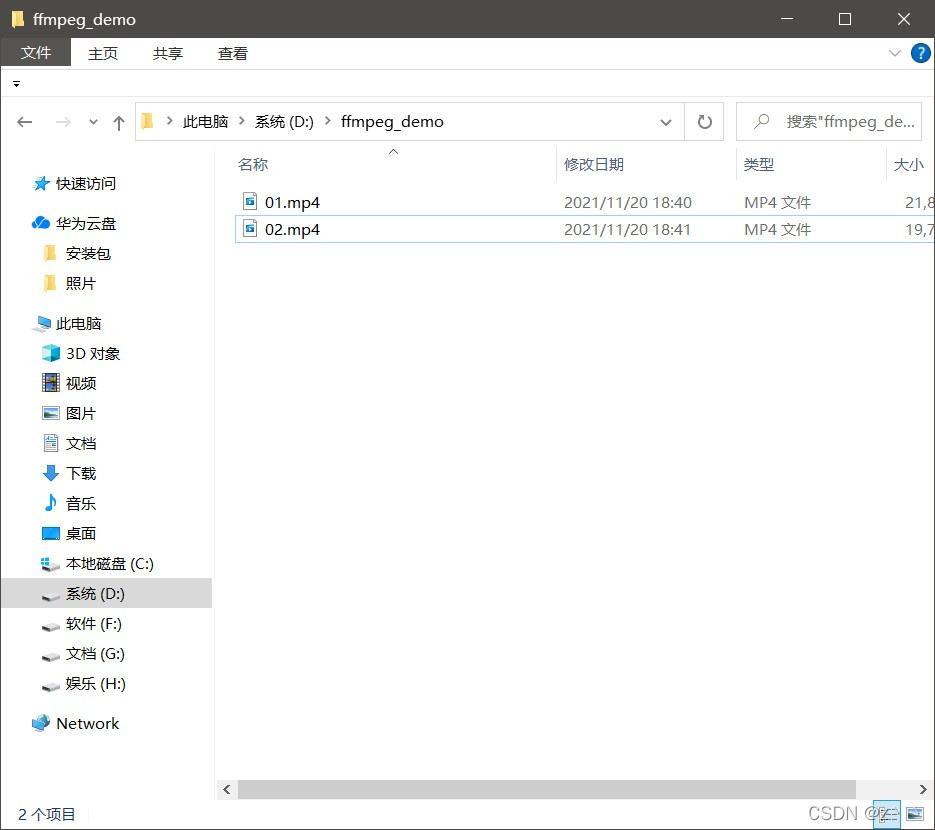Select 此电脑 in the address breadcrumb
935x830 pixels.
[x=205, y=122]
